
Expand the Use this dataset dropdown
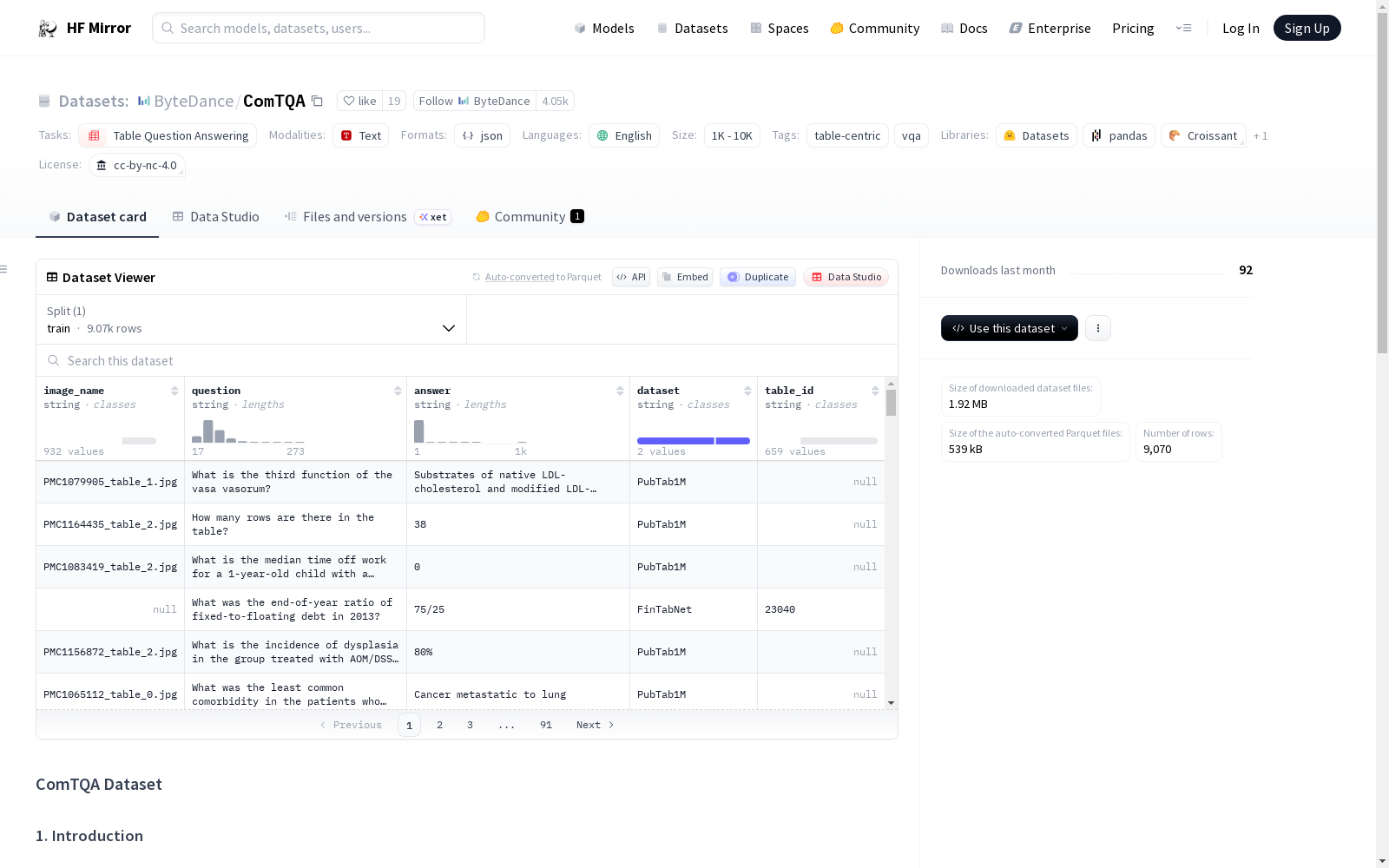(1010, 328)
